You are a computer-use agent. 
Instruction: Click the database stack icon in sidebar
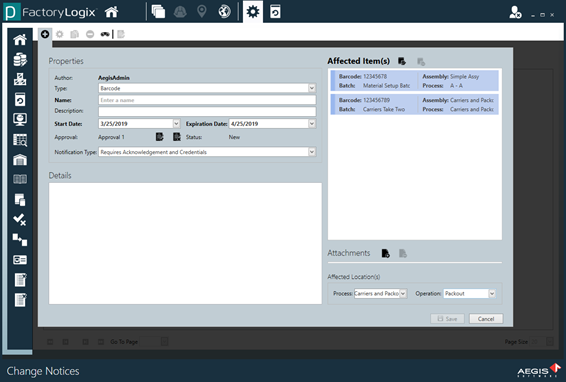point(20,60)
